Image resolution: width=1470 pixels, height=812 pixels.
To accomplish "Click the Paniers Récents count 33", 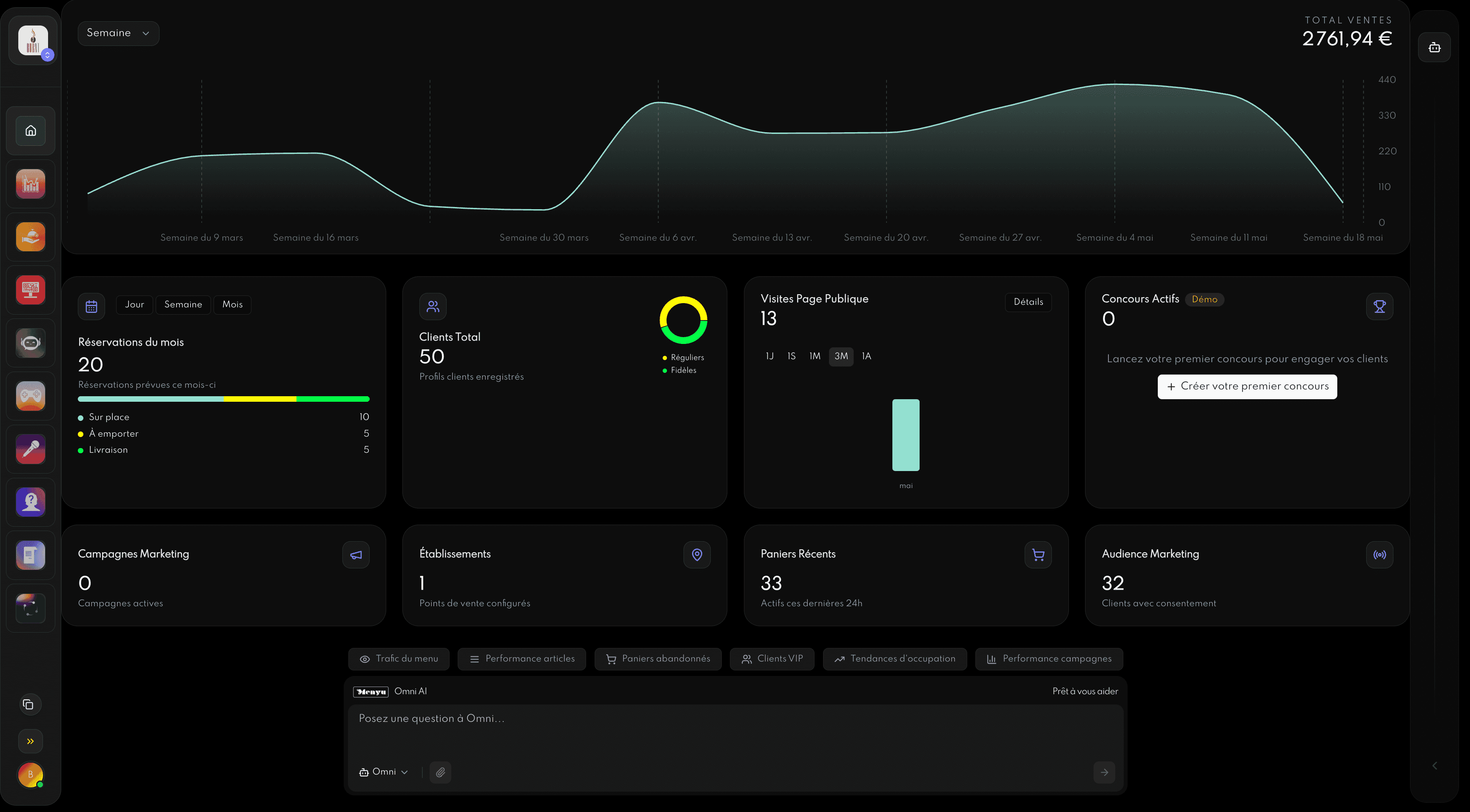I will 772,583.
